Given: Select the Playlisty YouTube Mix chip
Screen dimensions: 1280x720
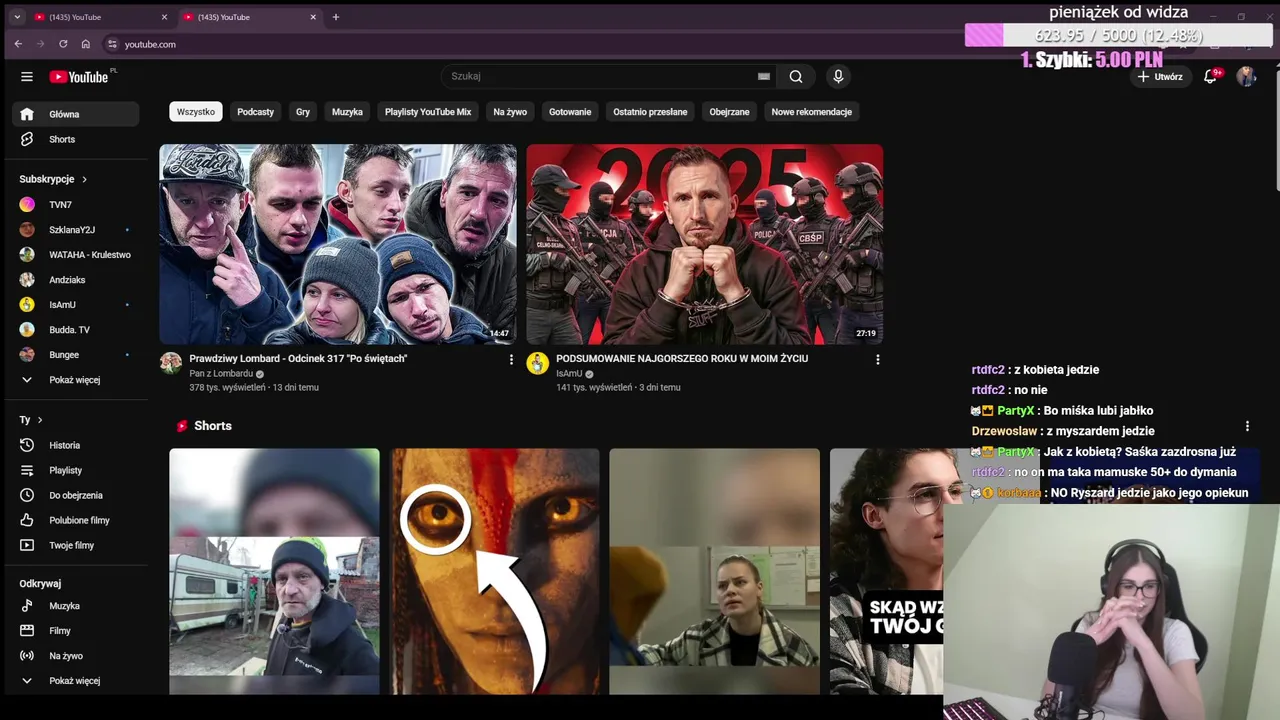Looking at the screenshot, I should pos(428,112).
